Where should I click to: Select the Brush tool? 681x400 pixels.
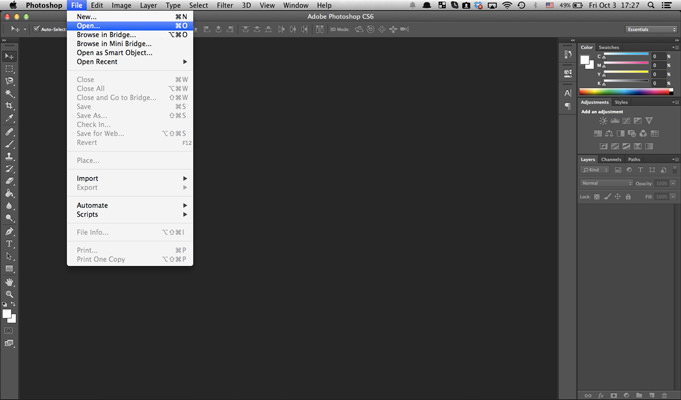9,144
